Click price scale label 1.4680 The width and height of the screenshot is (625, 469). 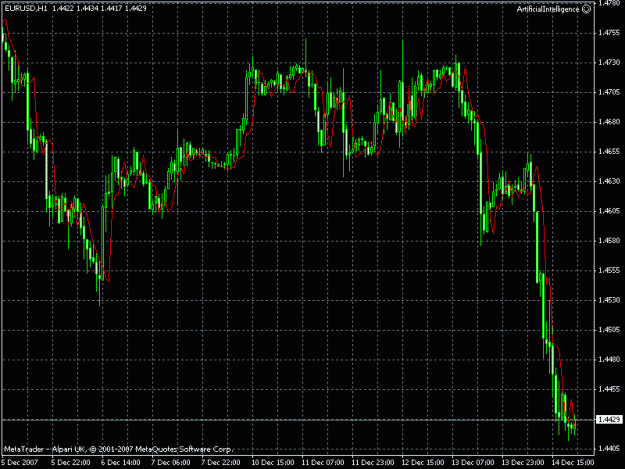point(609,122)
